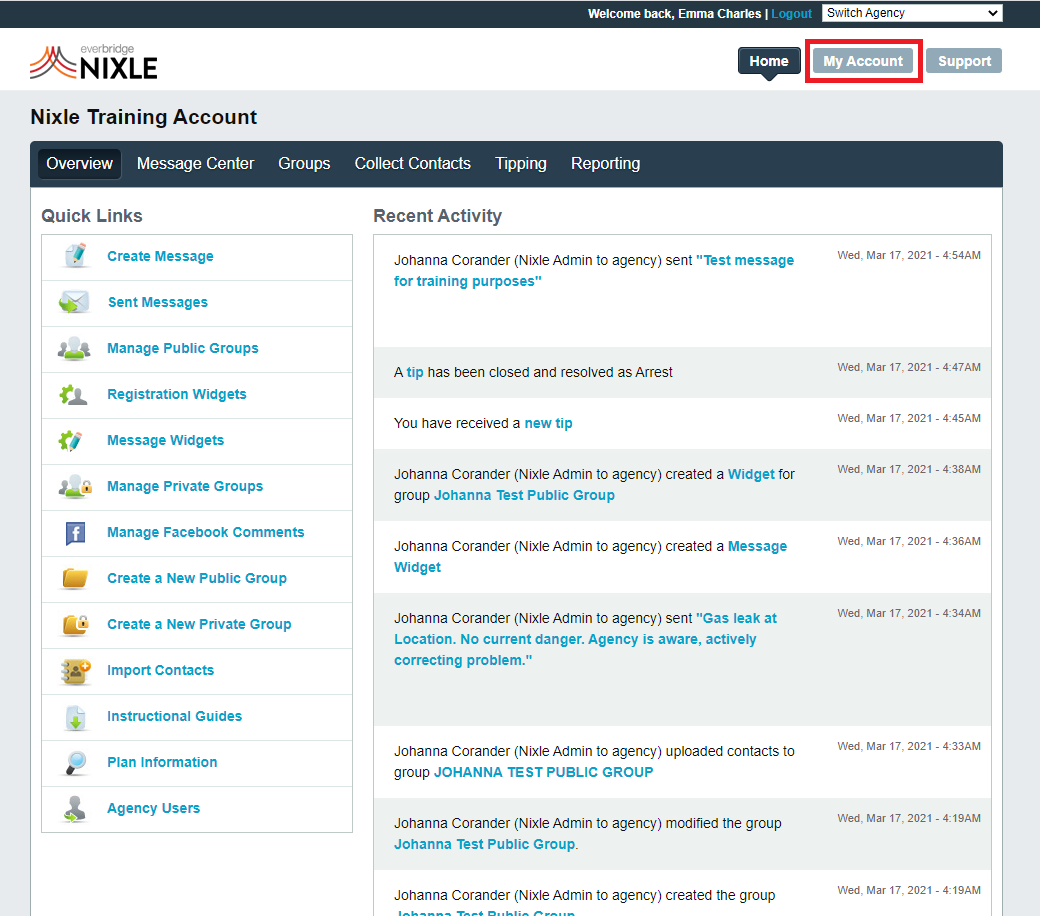Click the Sent Messages envelope icon

point(75,302)
